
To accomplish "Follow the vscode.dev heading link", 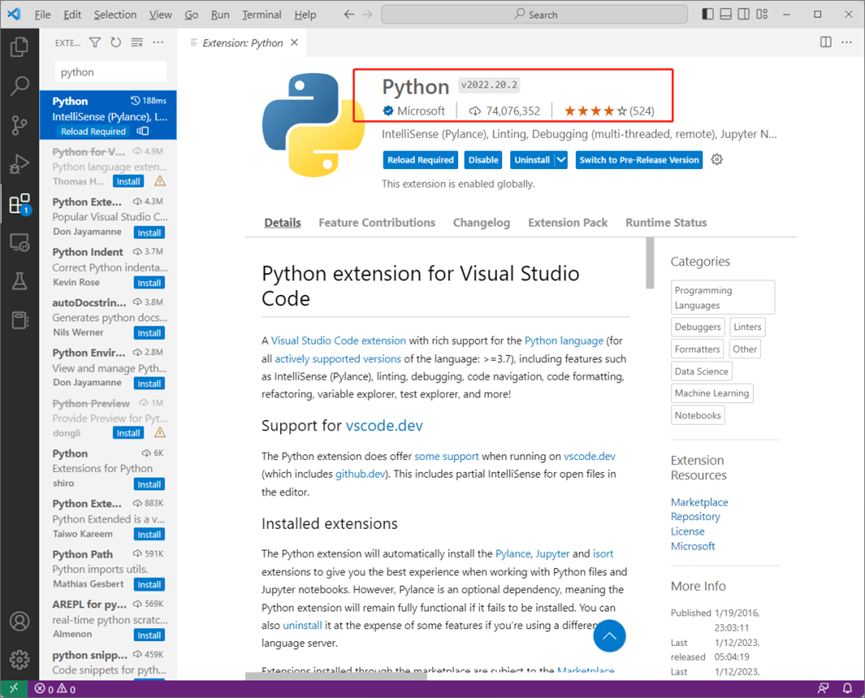I will tap(384, 425).
